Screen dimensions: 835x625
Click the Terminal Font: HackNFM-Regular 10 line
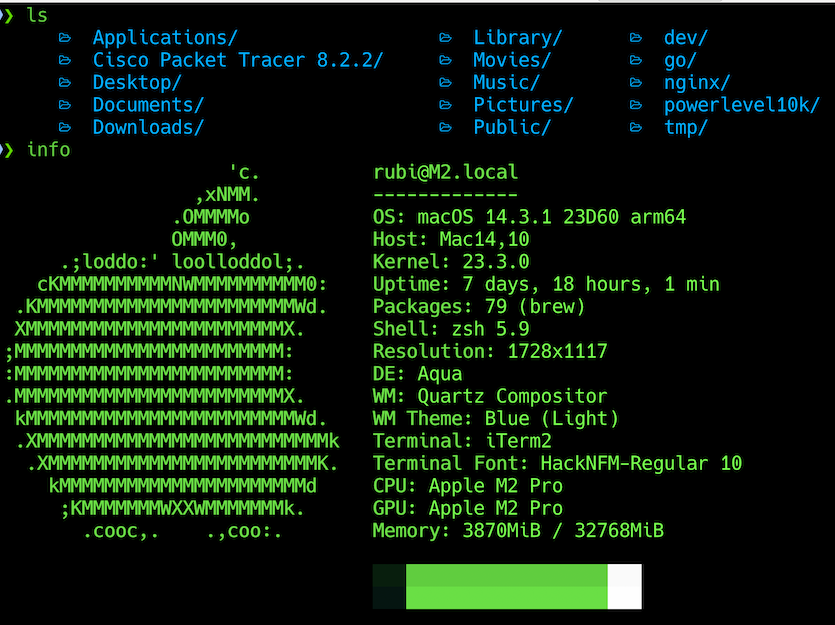(558, 463)
